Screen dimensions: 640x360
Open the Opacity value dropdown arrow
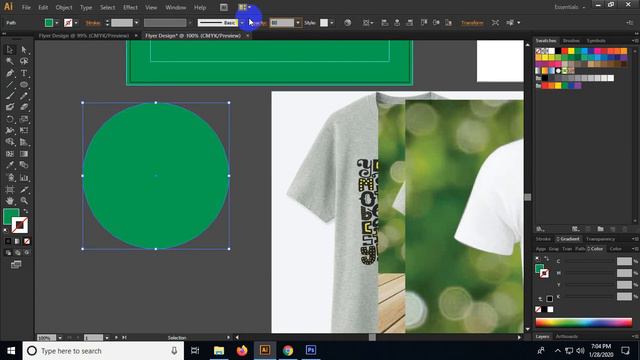[298, 23]
